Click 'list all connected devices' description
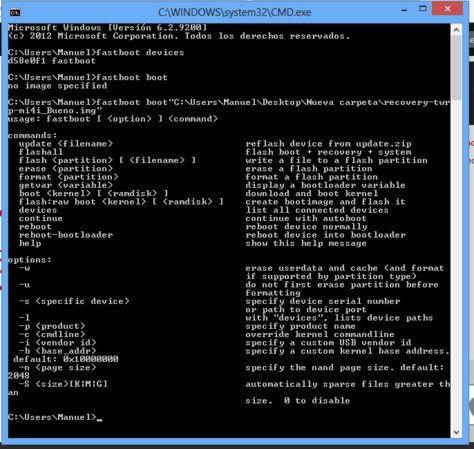Viewport: 474px width, 449px height. (317, 210)
